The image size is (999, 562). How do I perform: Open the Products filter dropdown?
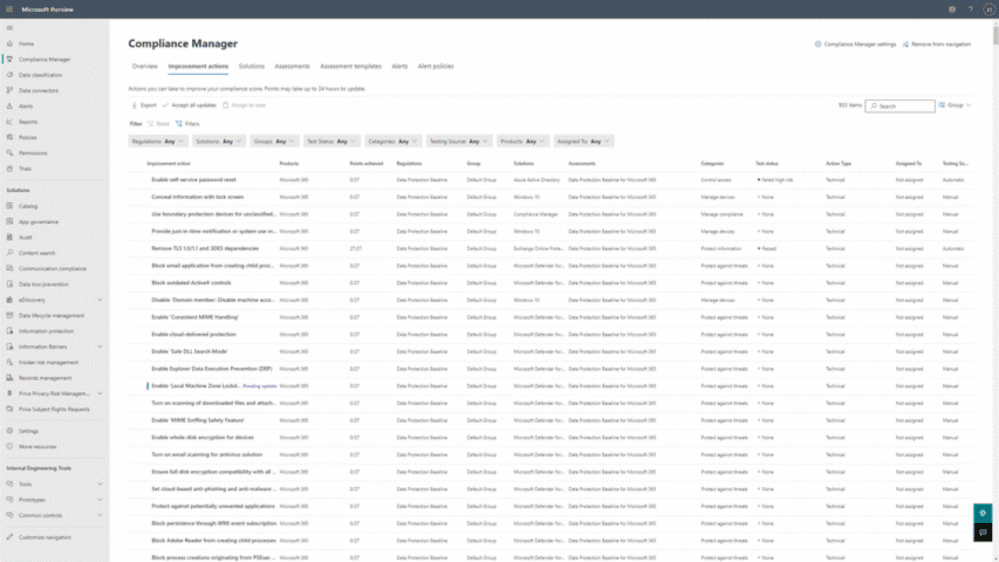522,141
